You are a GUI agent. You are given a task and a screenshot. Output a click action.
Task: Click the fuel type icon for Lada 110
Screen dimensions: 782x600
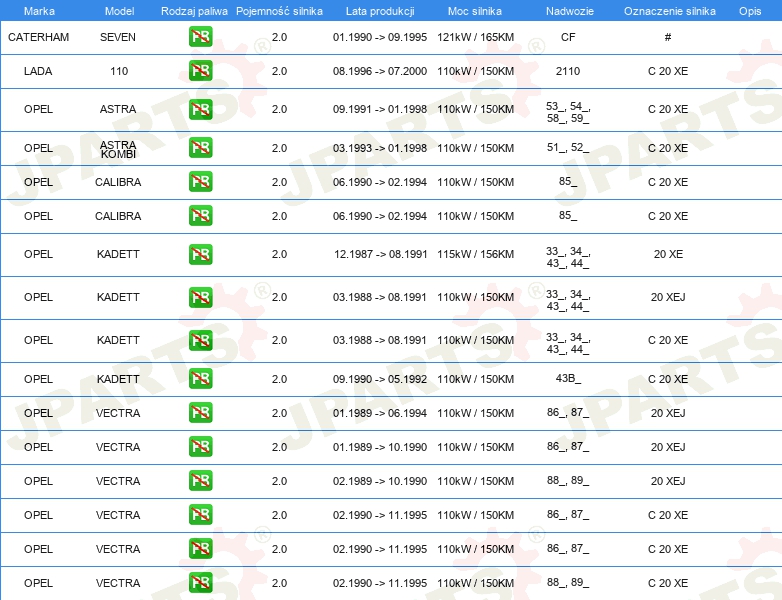pyautogui.click(x=200, y=71)
